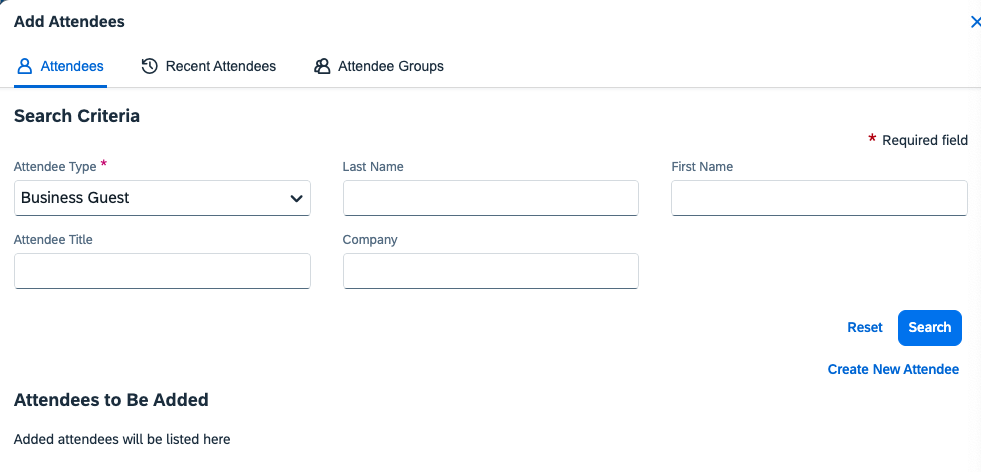Reset the search criteria
Screen dimensions: 981x472
865,327
